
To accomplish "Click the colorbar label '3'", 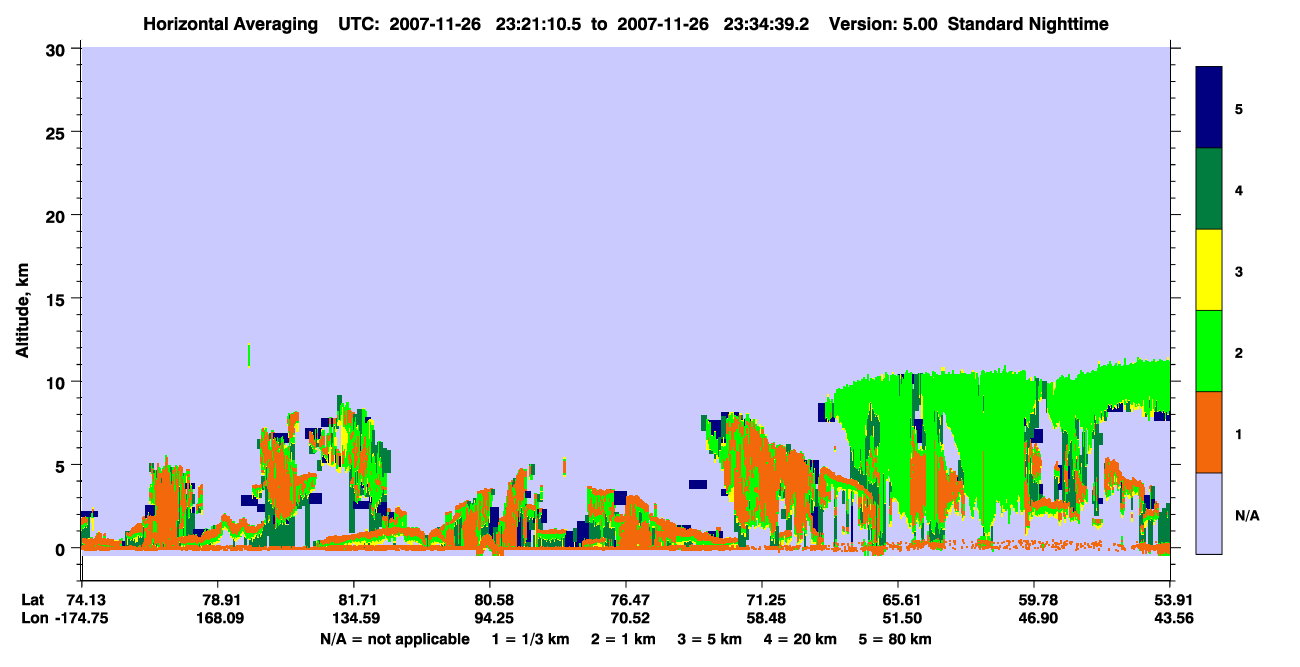I will pyautogui.click(x=1239, y=272).
